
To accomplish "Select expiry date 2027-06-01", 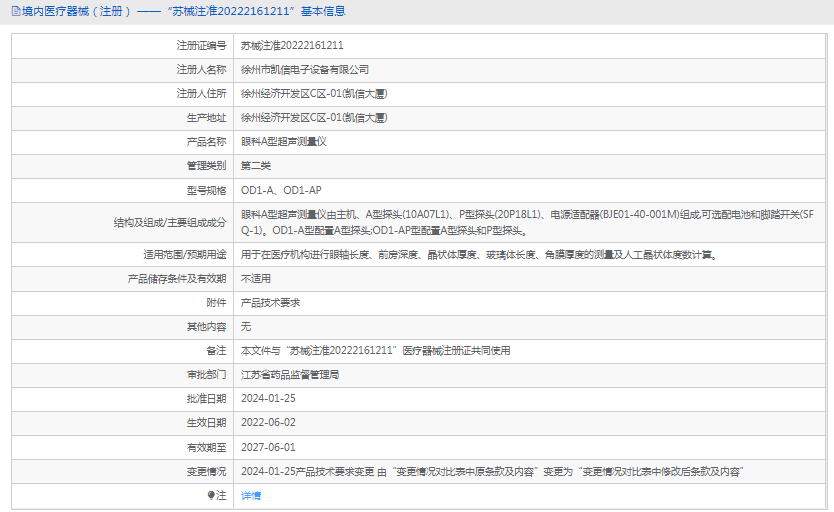I will (268, 447).
